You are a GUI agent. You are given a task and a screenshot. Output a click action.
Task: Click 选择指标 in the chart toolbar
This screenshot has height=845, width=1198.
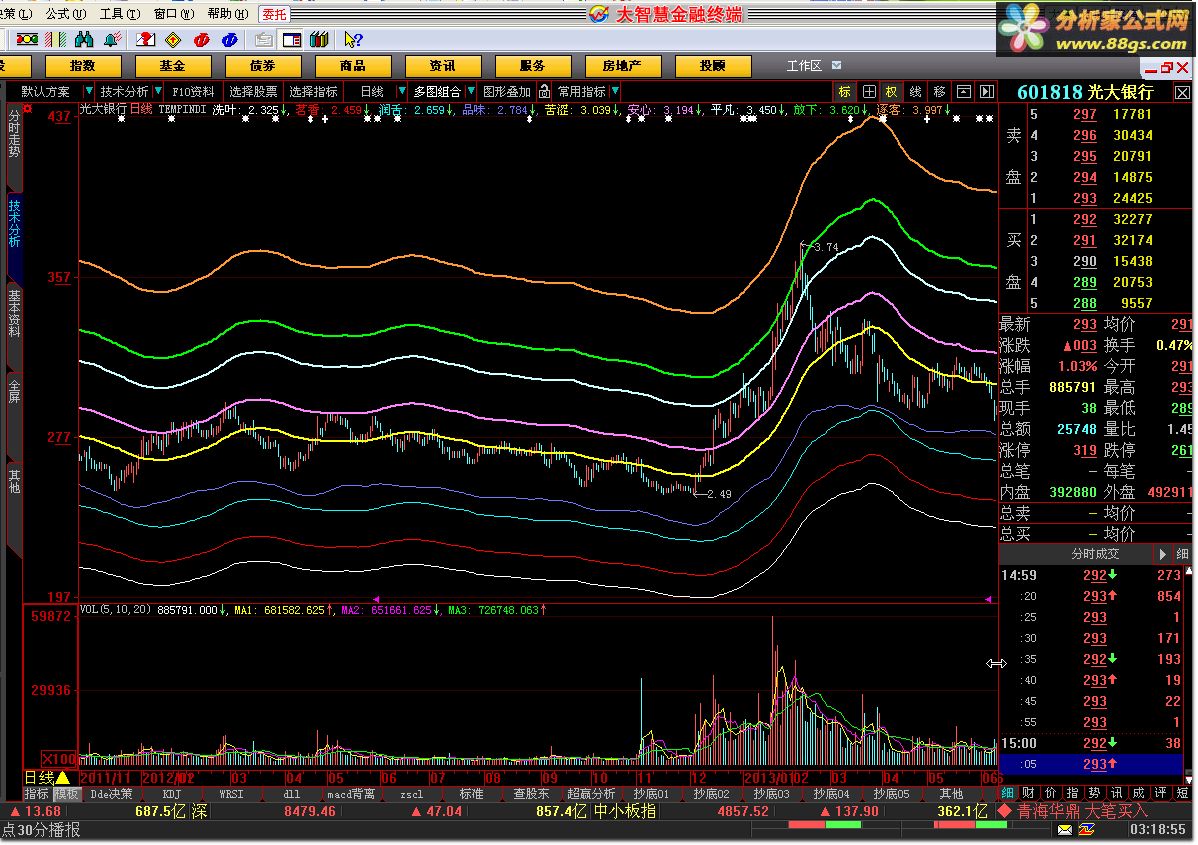[x=313, y=92]
